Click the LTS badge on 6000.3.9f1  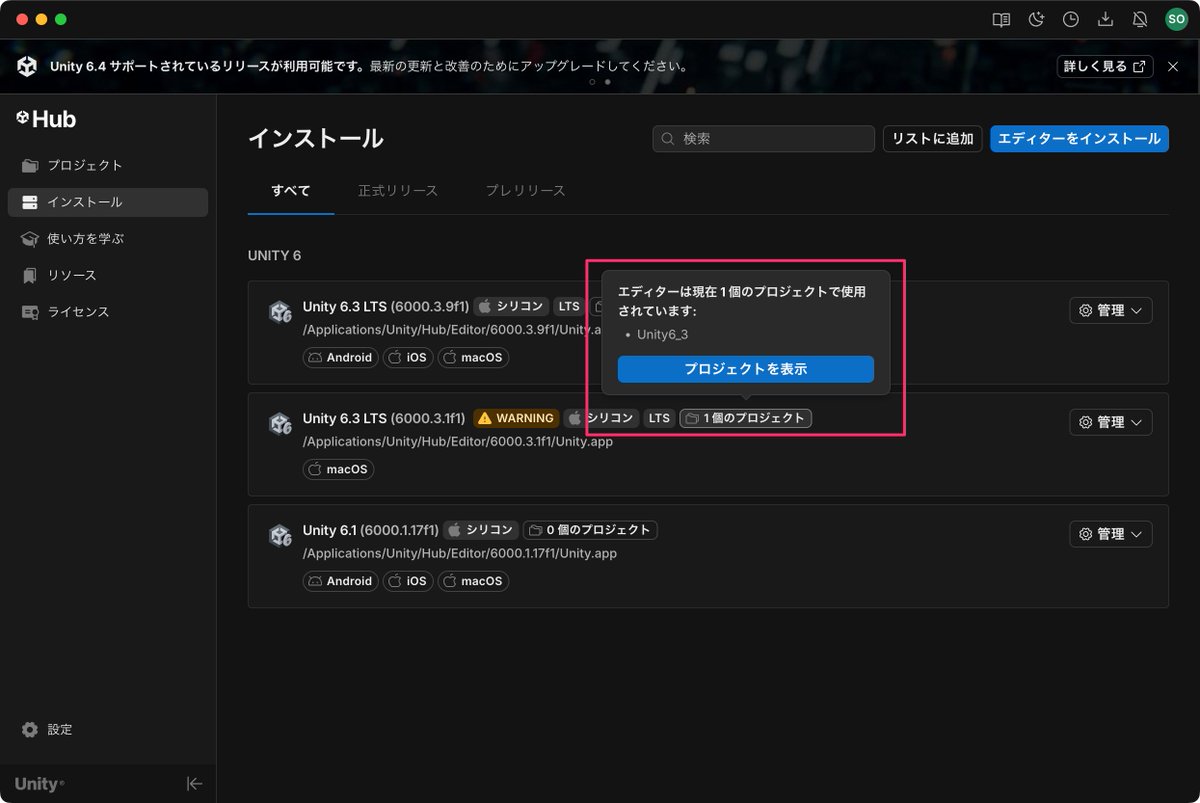point(569,306)
